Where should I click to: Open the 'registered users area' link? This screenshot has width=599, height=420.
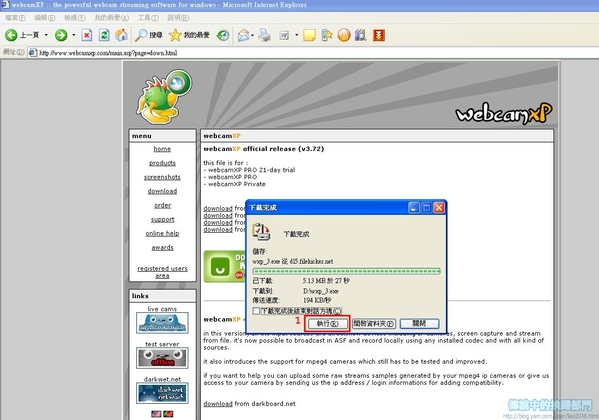pos(162,272)
